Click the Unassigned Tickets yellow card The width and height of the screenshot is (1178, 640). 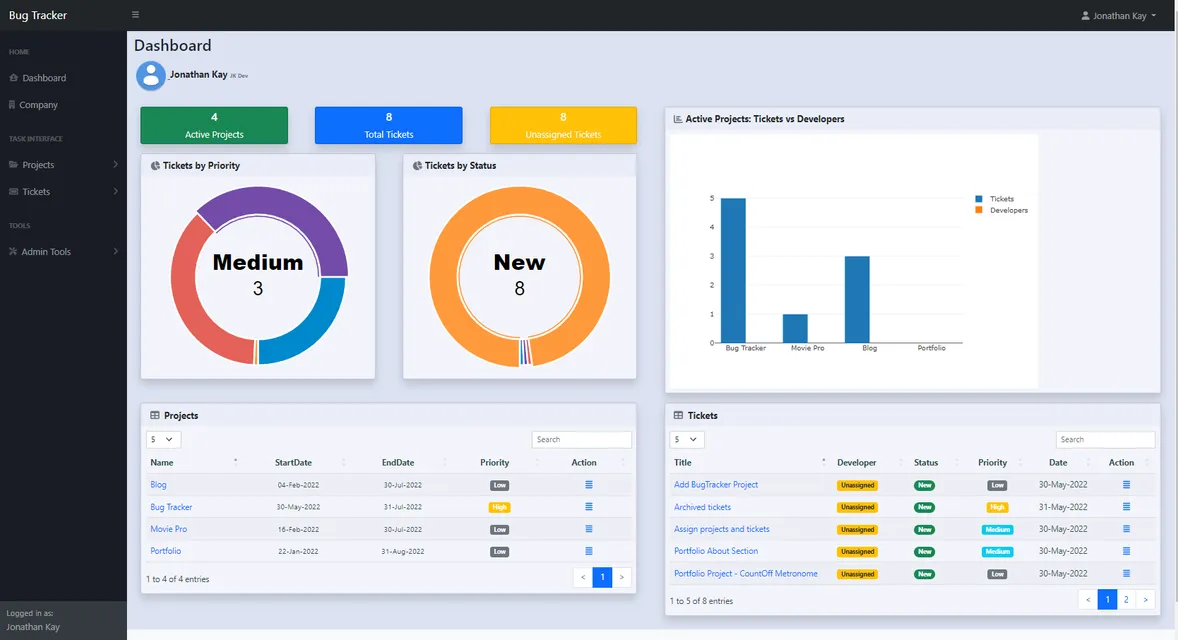[563, 125]
